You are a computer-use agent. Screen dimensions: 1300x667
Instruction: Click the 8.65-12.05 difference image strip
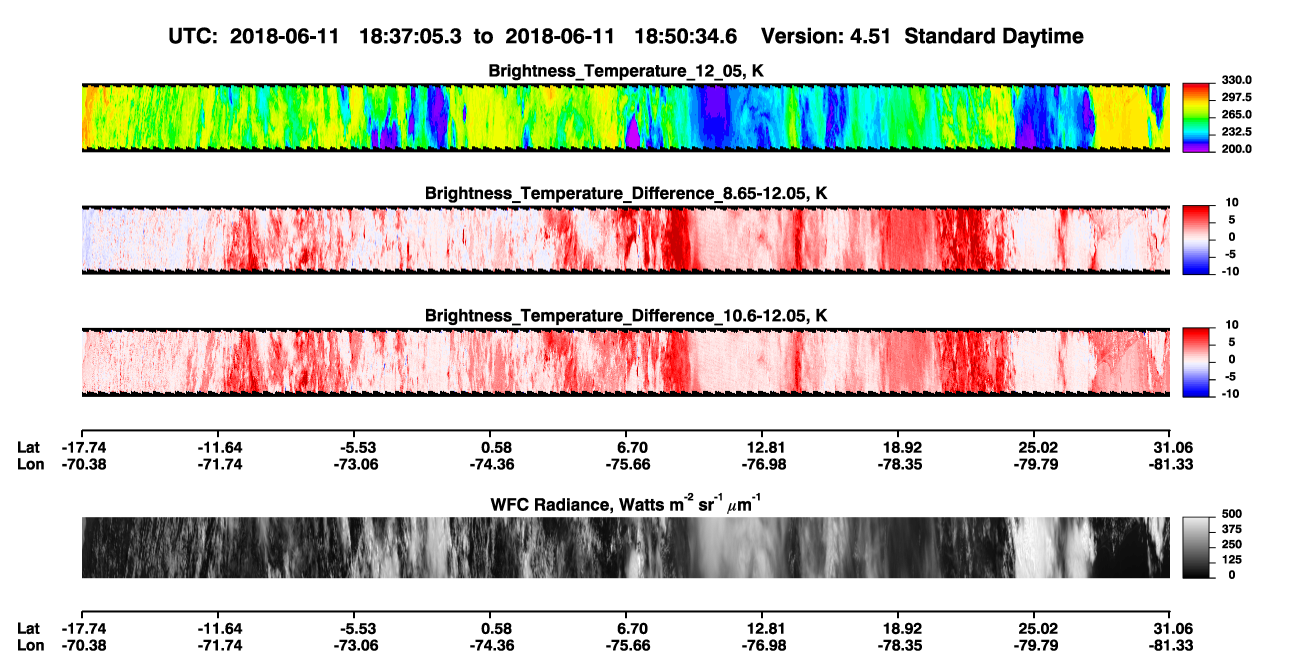[x=625, y=240]
